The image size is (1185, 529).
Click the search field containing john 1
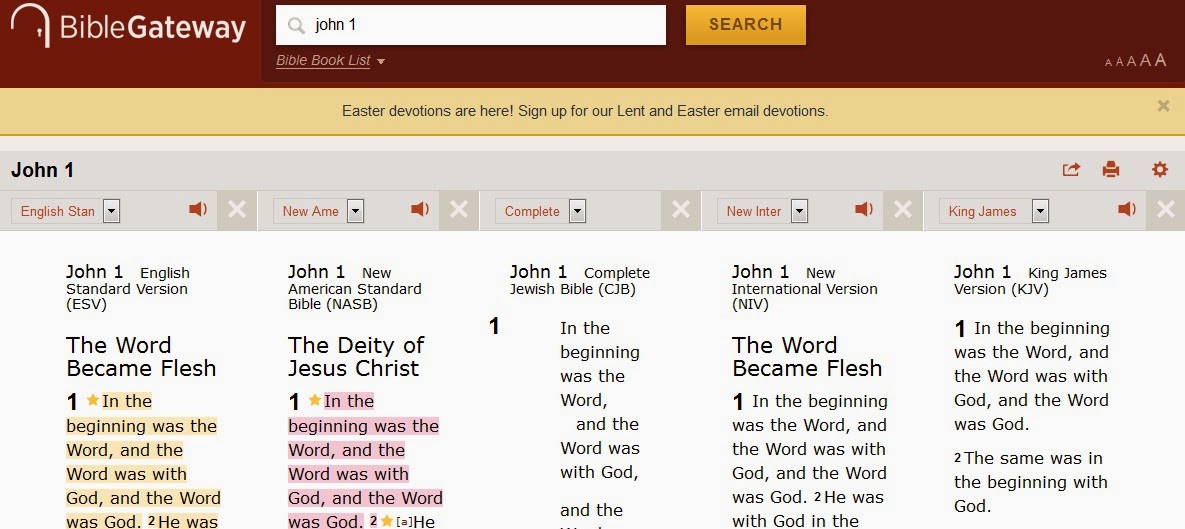[471, 25]
